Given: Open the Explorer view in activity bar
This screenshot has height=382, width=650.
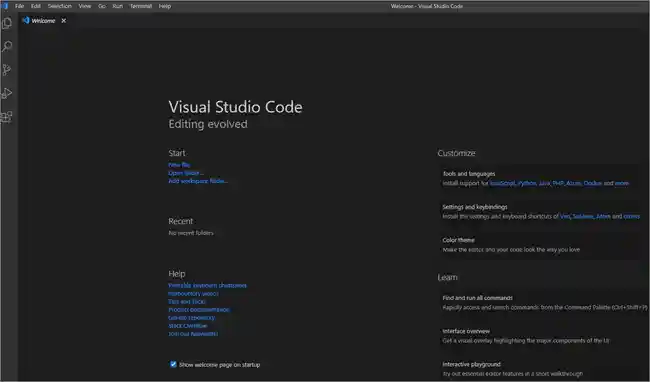Looking at the screenshot, I should [7, 23].
